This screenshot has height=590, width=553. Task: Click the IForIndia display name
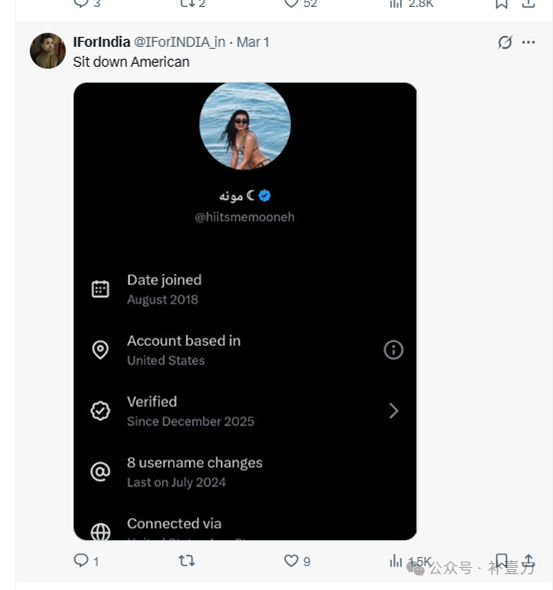point(102,42)
